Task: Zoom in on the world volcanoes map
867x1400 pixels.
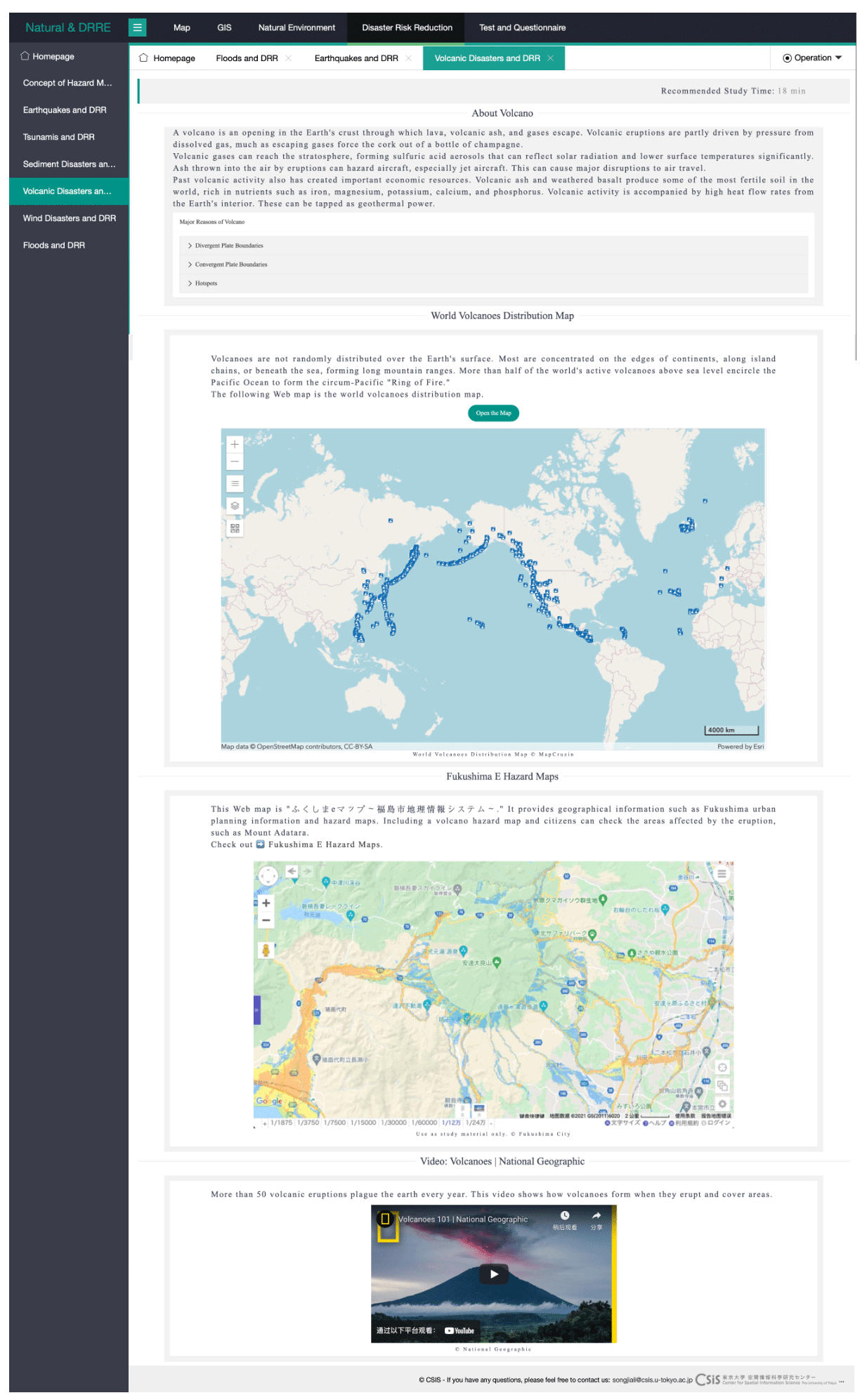Action: pos(235,444)
